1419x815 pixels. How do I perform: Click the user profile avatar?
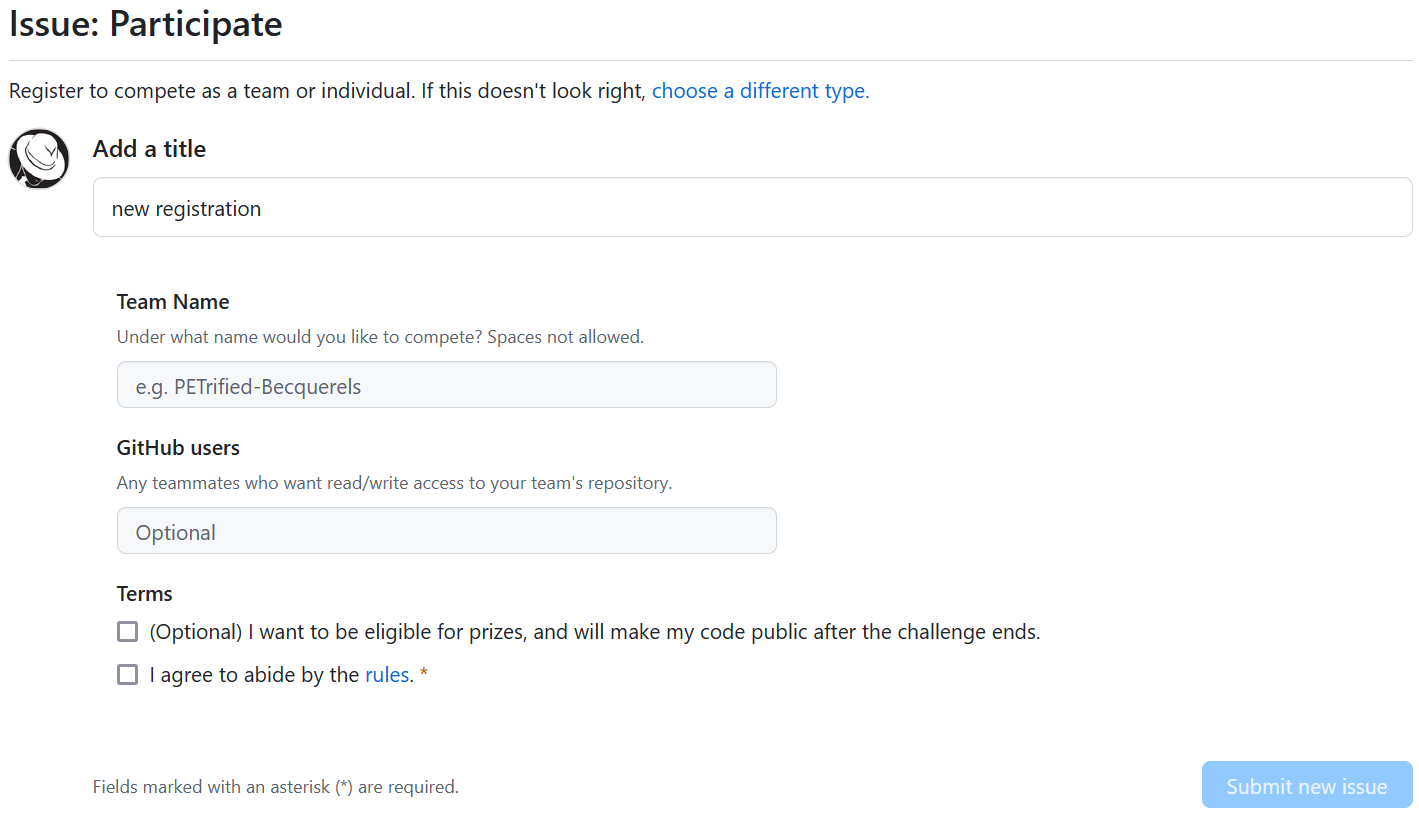(39, 159)
